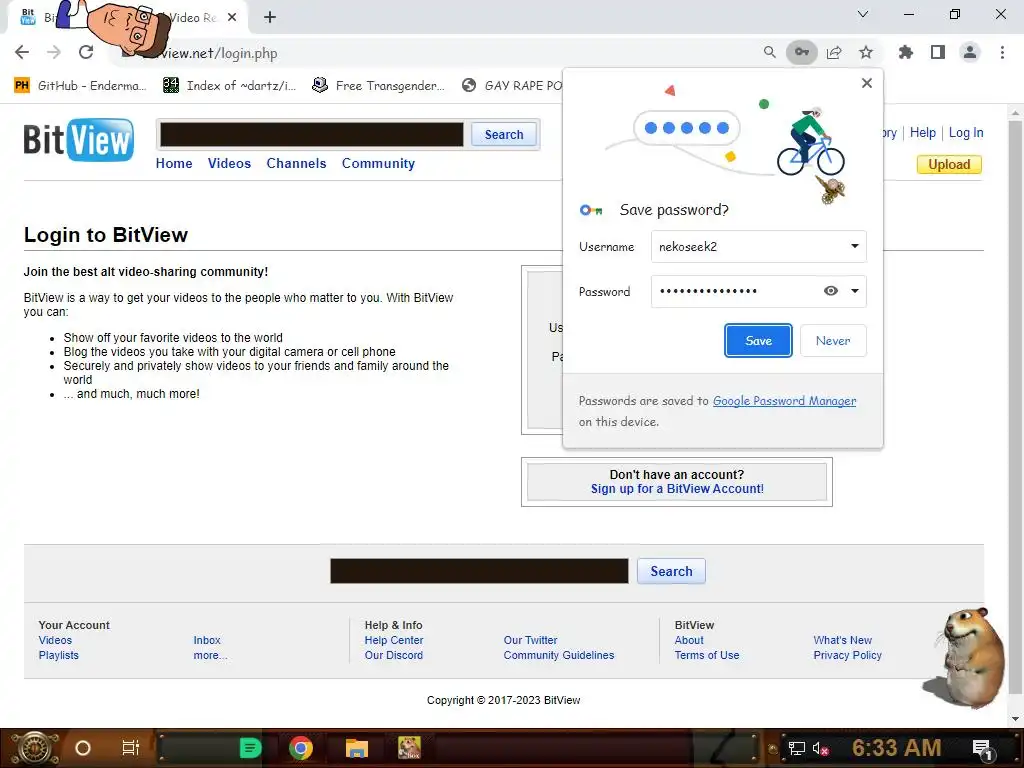Image resolution: width=1024 pixels, height=768 pixels.
Task: Reload the current page
Action: tap(86, 52)
